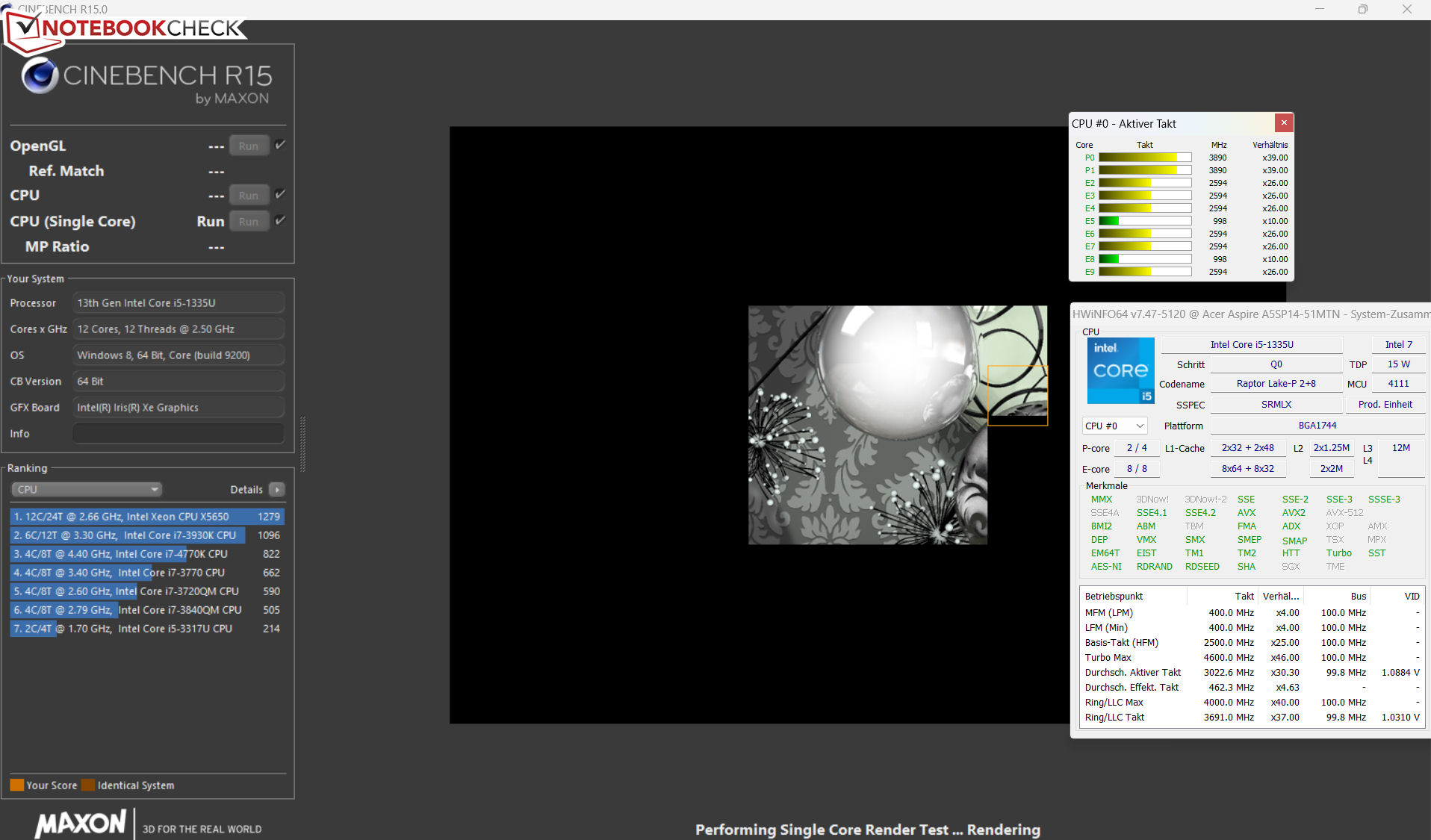Toggle the CPU (Single Core) checkbox
Viewport: 1431px width, 840px height.
click(280, 220)
